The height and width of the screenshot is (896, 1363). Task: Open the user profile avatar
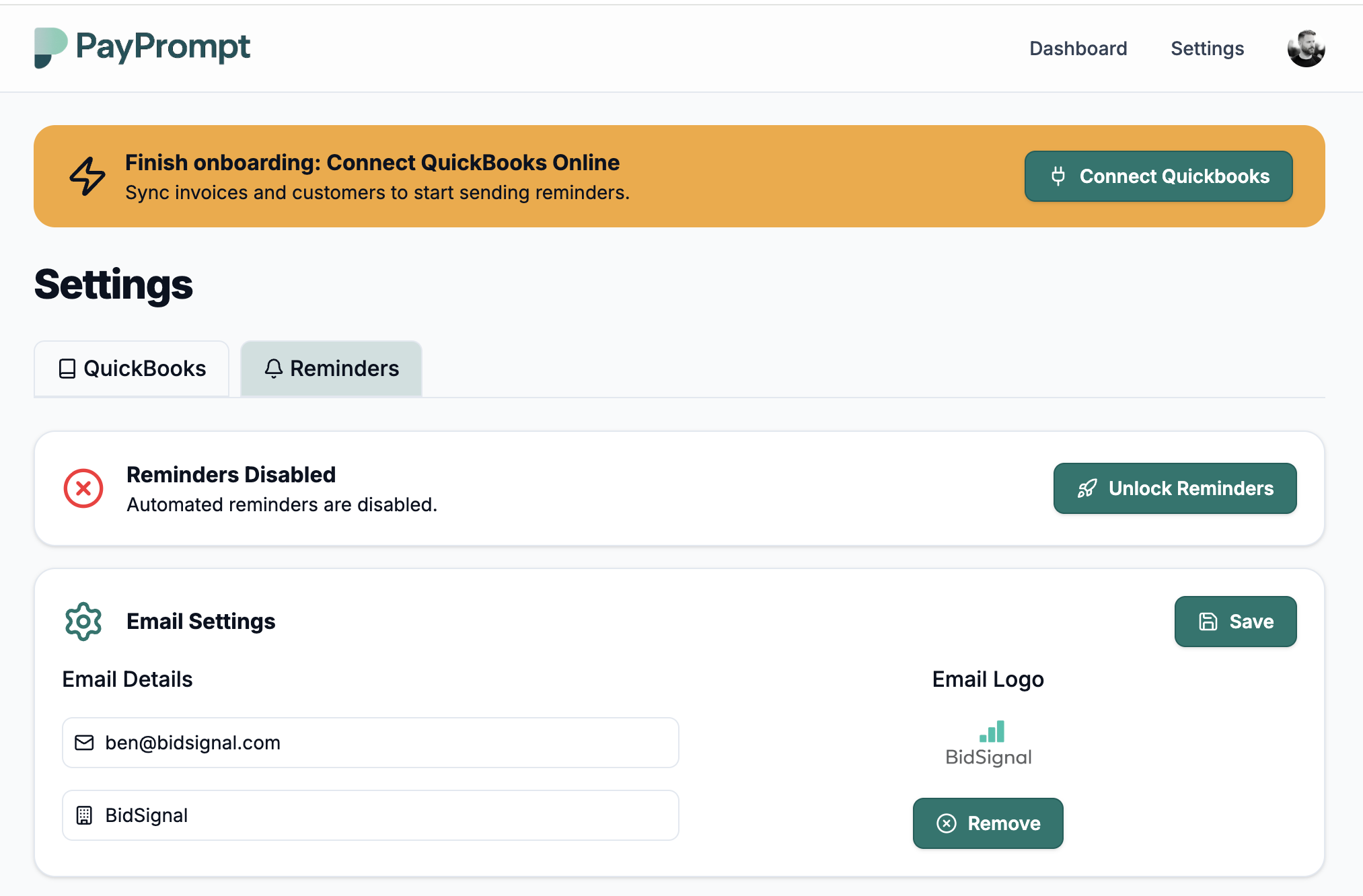tap(1306, 48)
